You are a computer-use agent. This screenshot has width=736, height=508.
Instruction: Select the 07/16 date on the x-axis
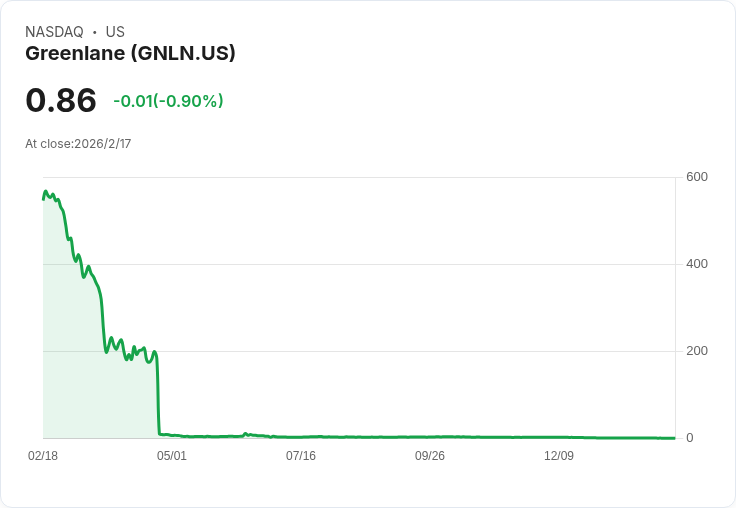click(x=301, y=456)
